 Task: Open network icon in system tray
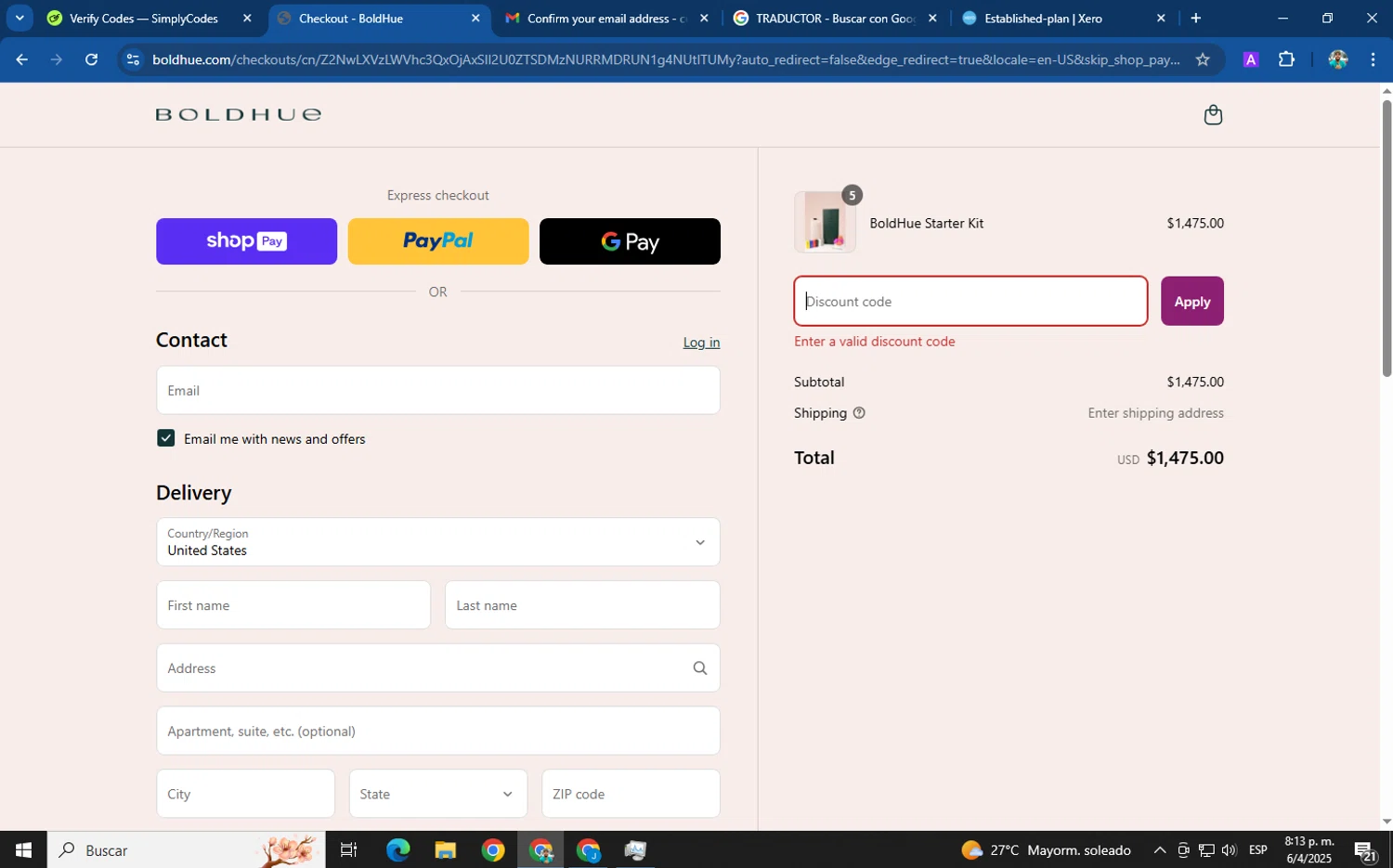tap(1206, 849)
